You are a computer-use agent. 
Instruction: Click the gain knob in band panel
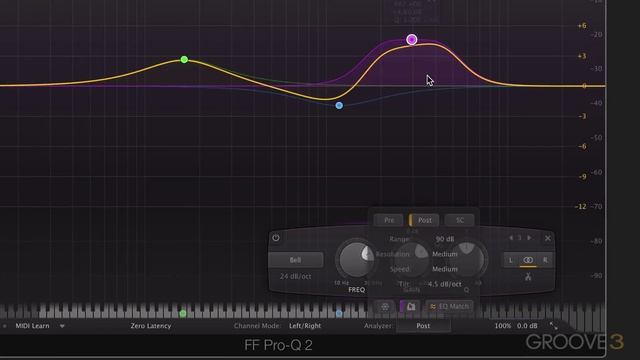coord(411,260)
